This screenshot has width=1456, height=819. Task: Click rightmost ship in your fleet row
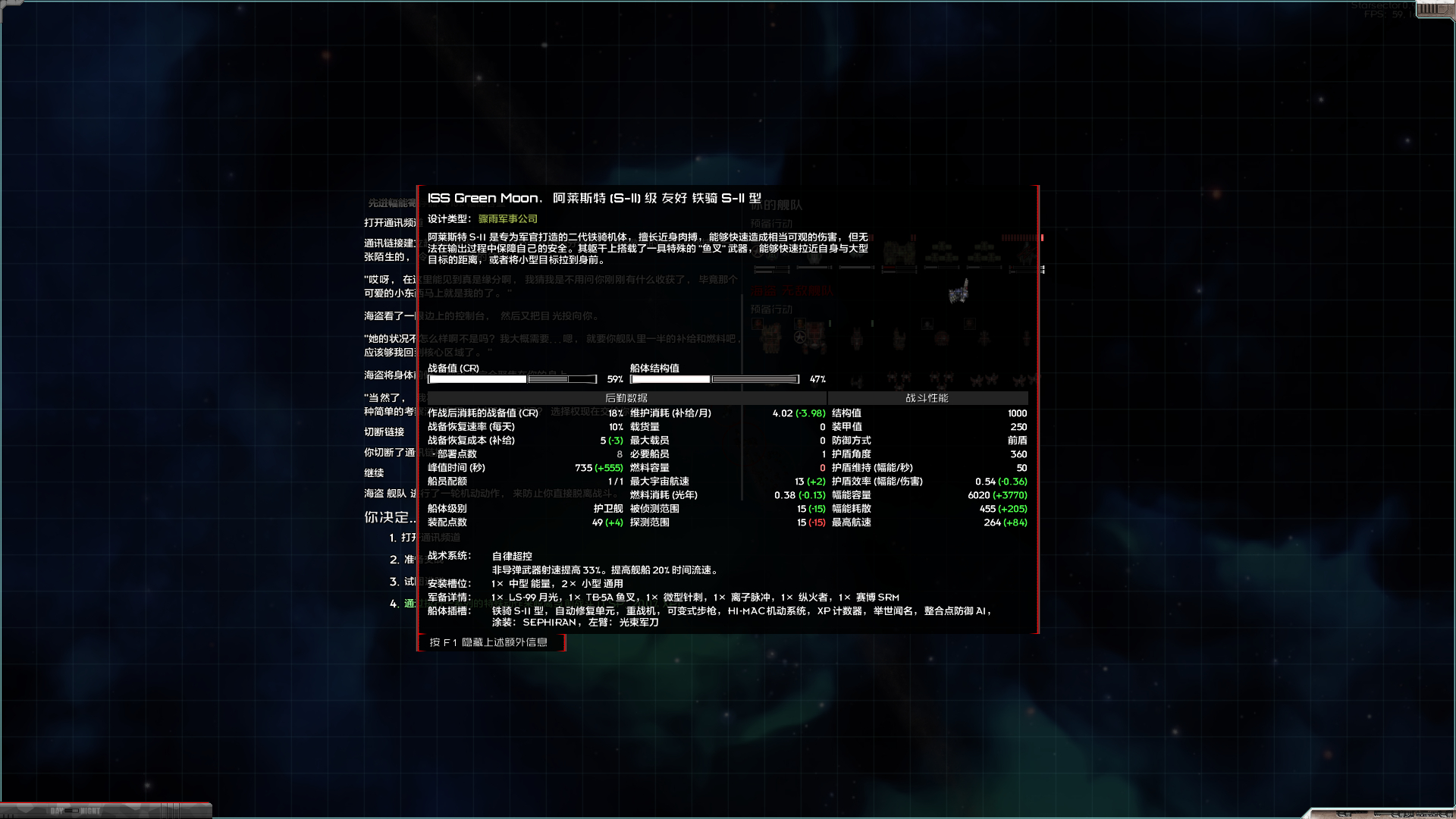pyautogui.click(x=1025, y=253)
